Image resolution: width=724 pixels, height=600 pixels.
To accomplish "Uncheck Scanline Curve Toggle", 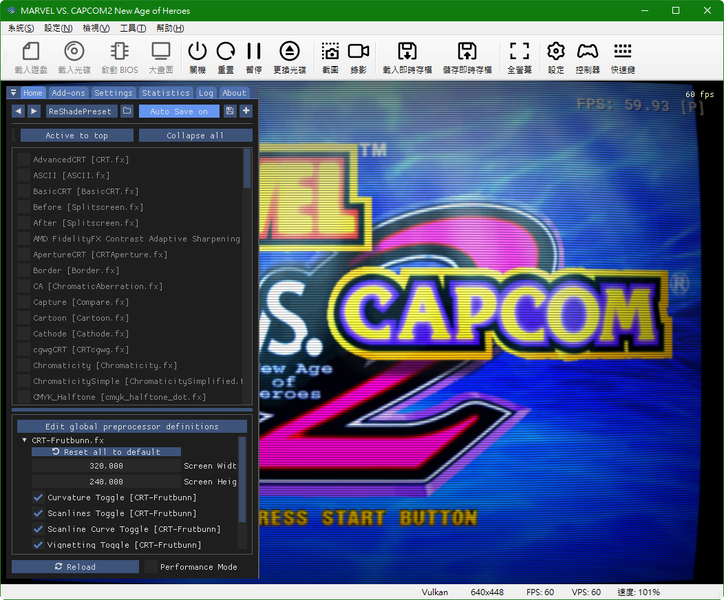I will (x=38, y=529).
